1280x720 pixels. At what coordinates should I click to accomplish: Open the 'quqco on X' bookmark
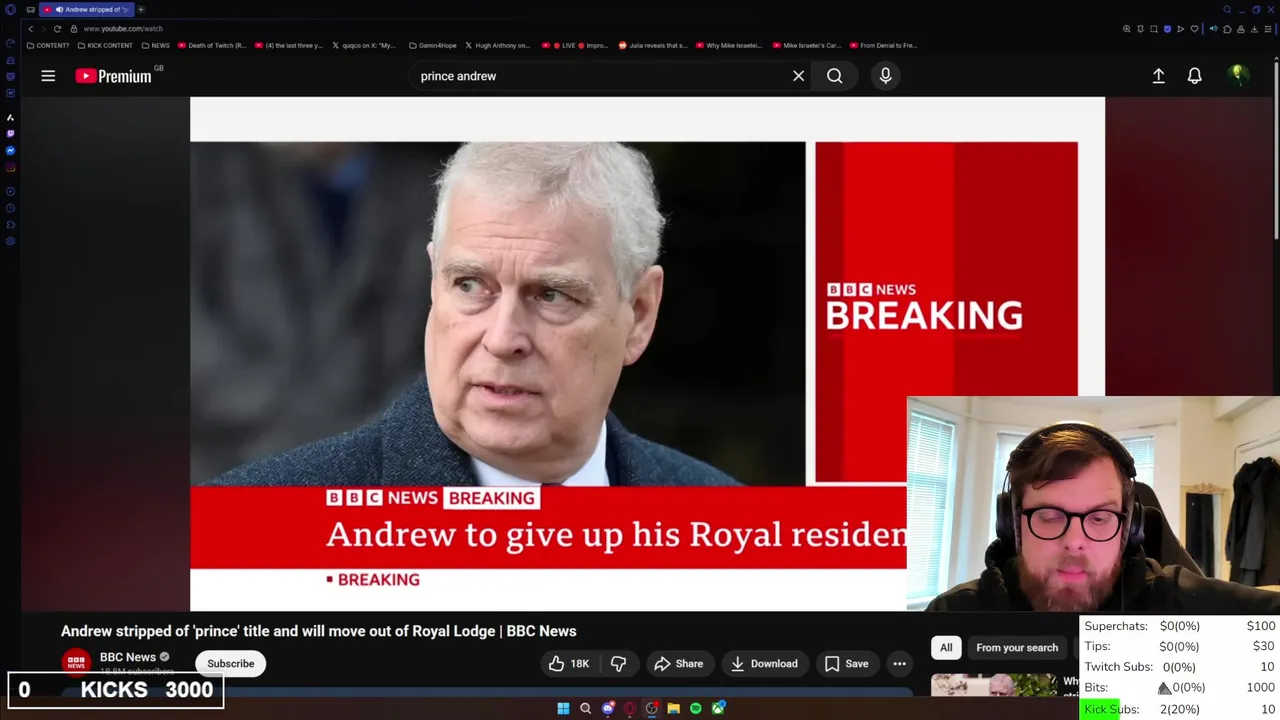click(364, 45)
